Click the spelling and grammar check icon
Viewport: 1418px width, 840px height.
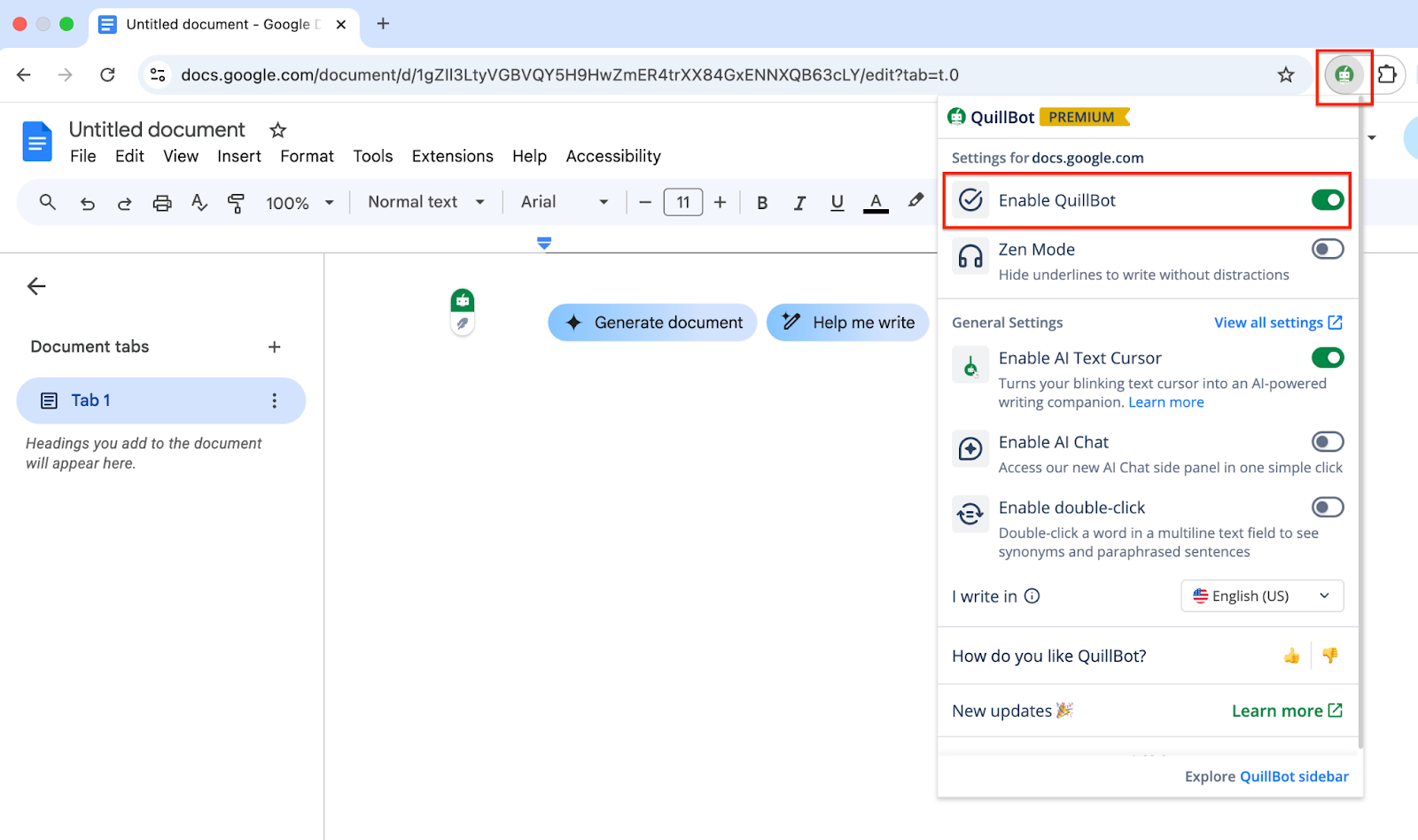point(199,203)
